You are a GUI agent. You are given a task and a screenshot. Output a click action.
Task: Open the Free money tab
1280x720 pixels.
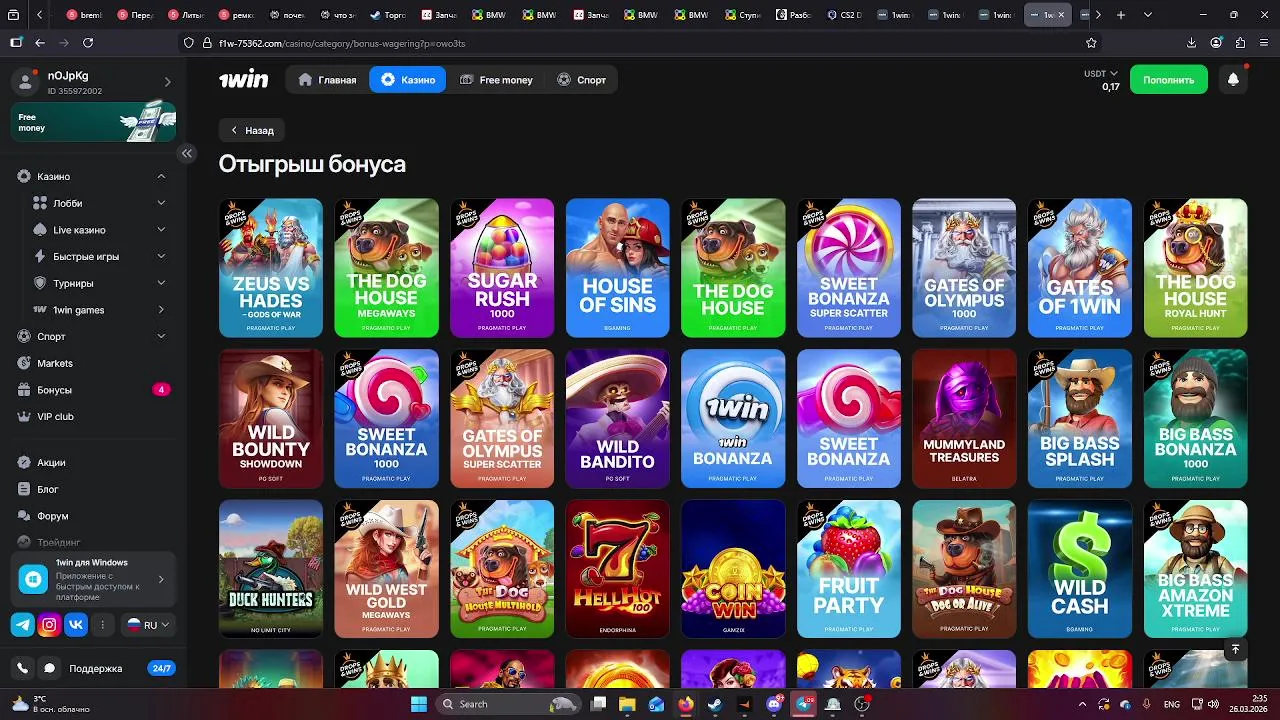pos(496,80)
